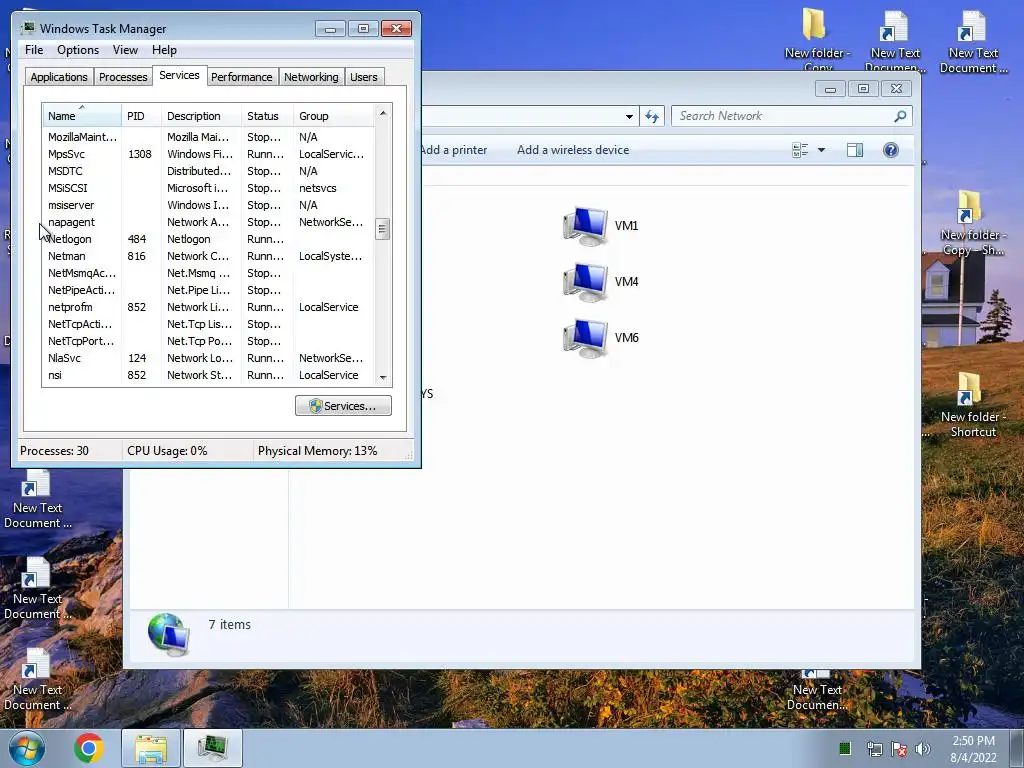Click the Action Center flag tray icon
Screen dimensions: 1024x768
899,749
